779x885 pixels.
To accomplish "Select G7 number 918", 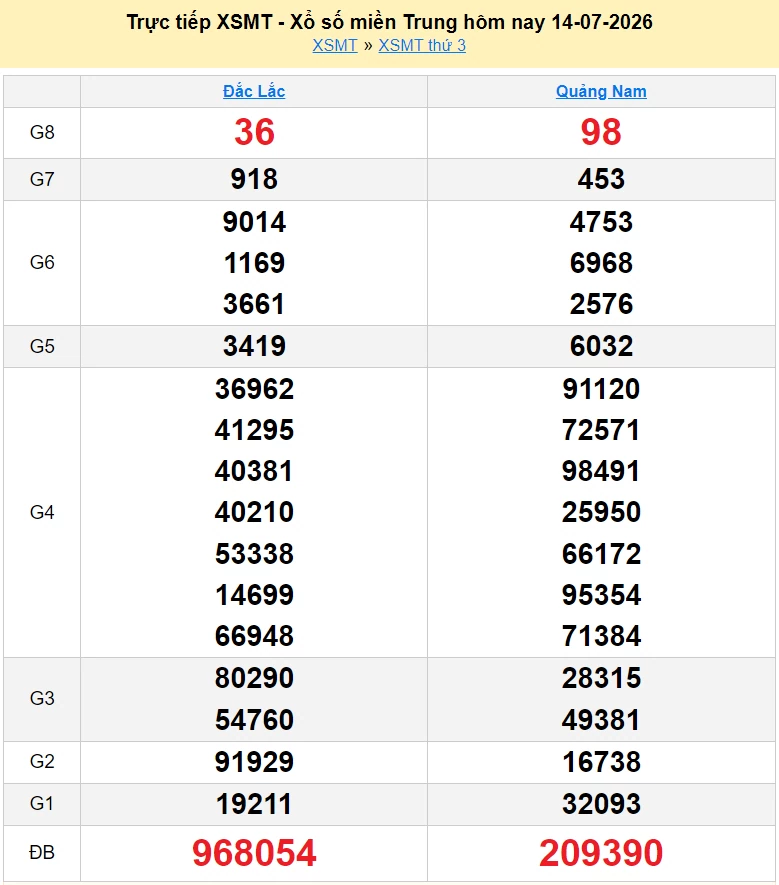I will [x=254, y=179].
